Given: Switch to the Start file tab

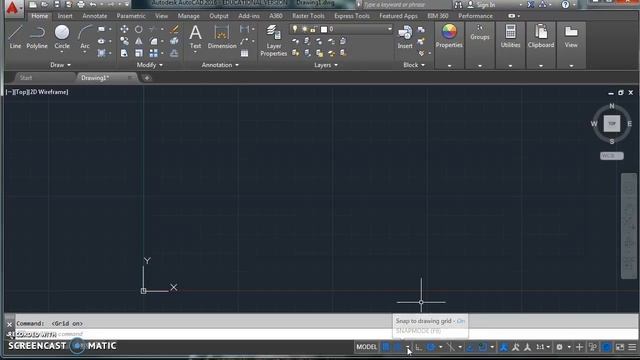Looking at the screenshot, I should (x=26, y=78).
